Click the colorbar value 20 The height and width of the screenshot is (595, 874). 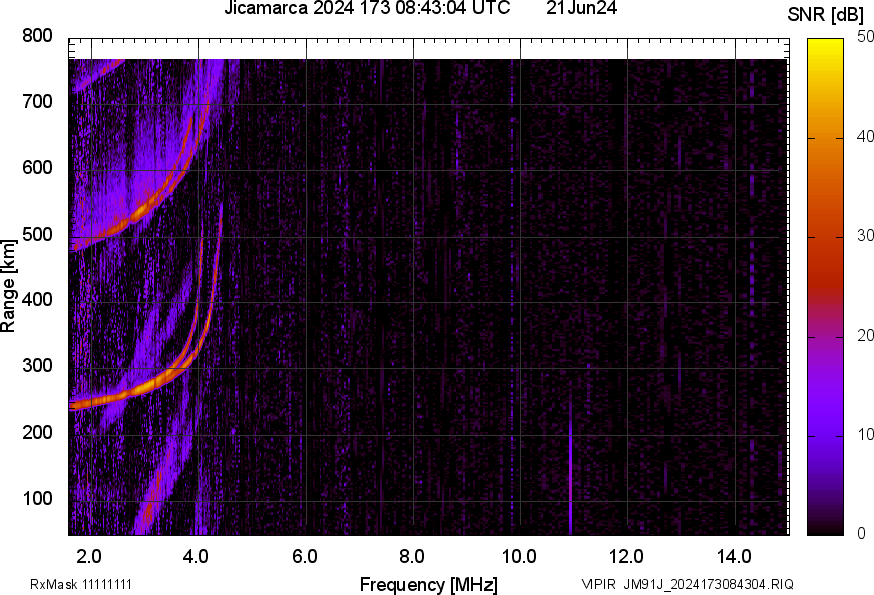tap(866, 335)
